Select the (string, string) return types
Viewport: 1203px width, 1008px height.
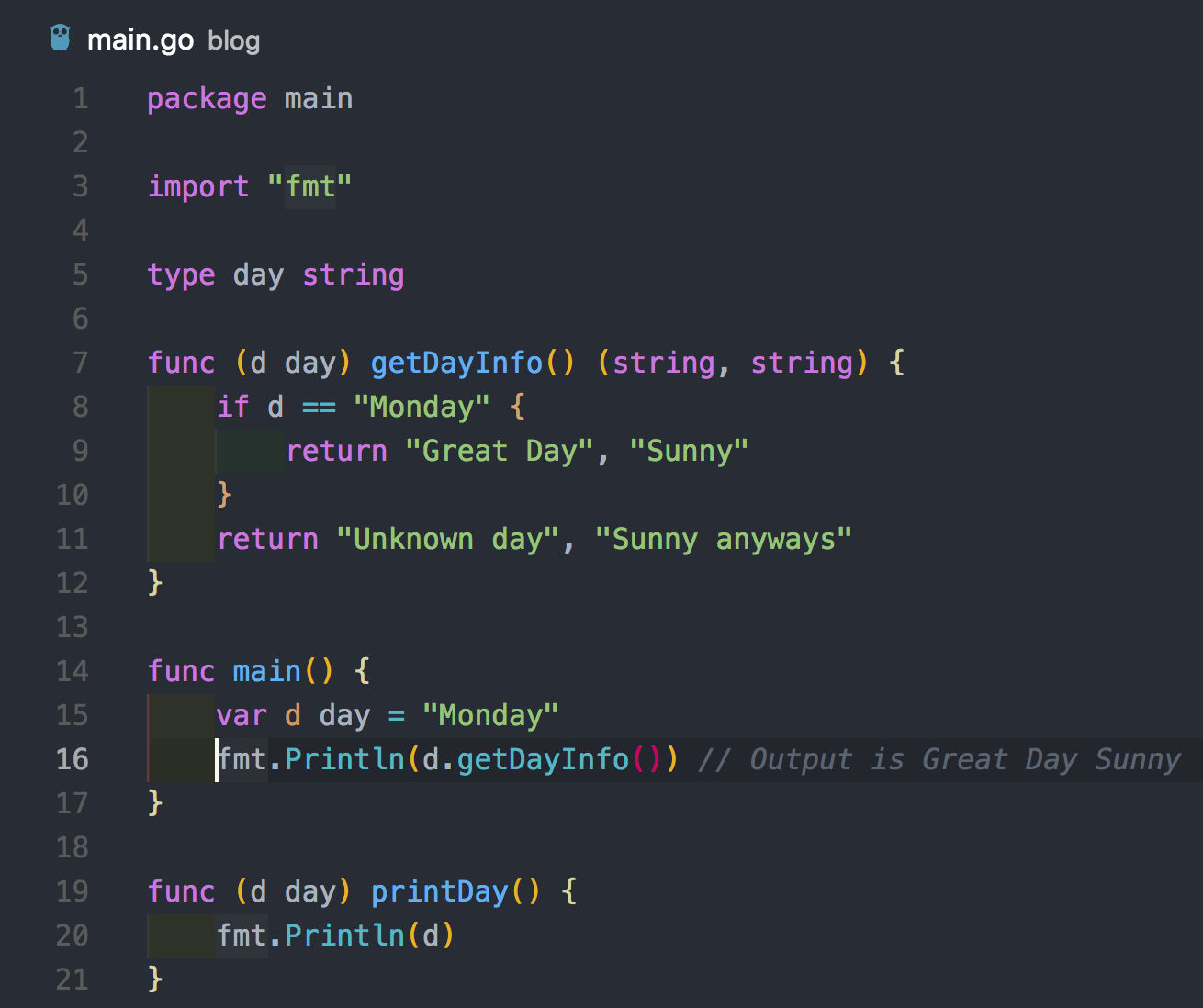(x=732, y=363)
